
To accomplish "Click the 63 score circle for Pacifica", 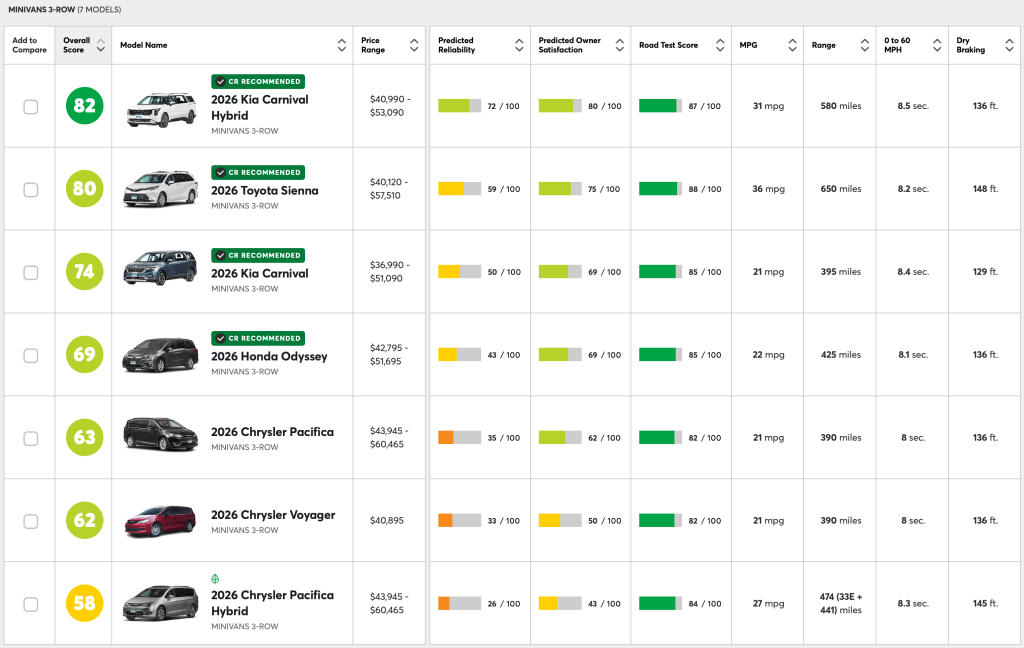I will click(x=84, y=438).
